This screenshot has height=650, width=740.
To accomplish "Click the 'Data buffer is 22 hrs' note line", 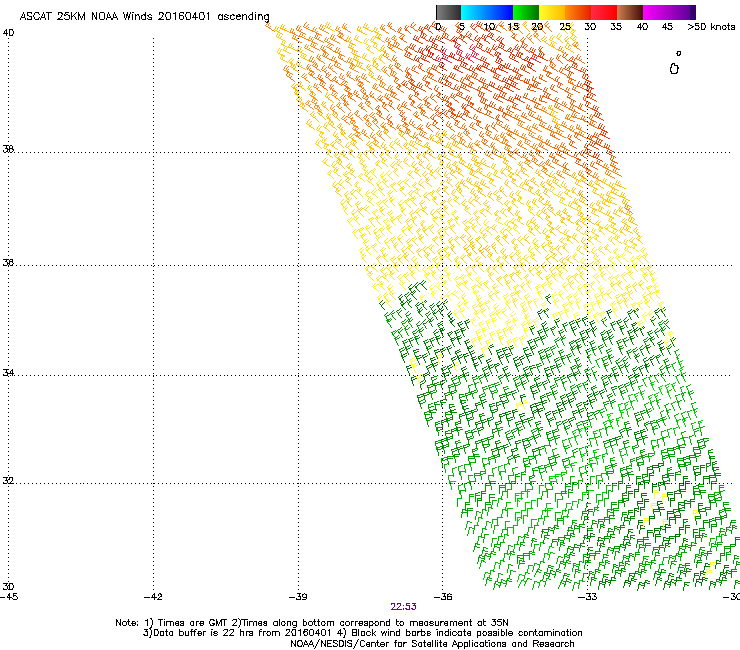I will coord(362,633).
